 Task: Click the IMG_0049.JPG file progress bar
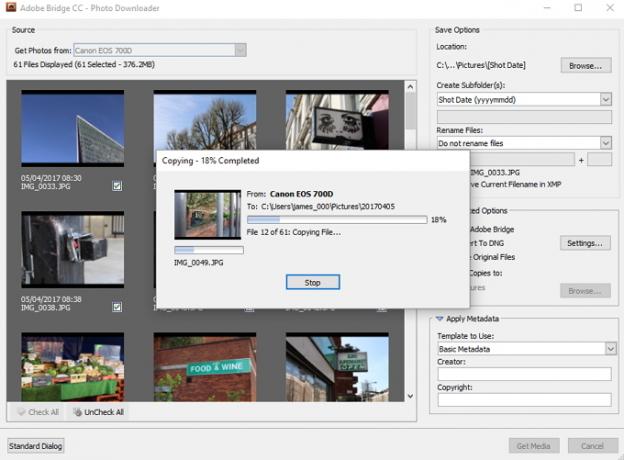pyautogui.click(x=209, y=250)
